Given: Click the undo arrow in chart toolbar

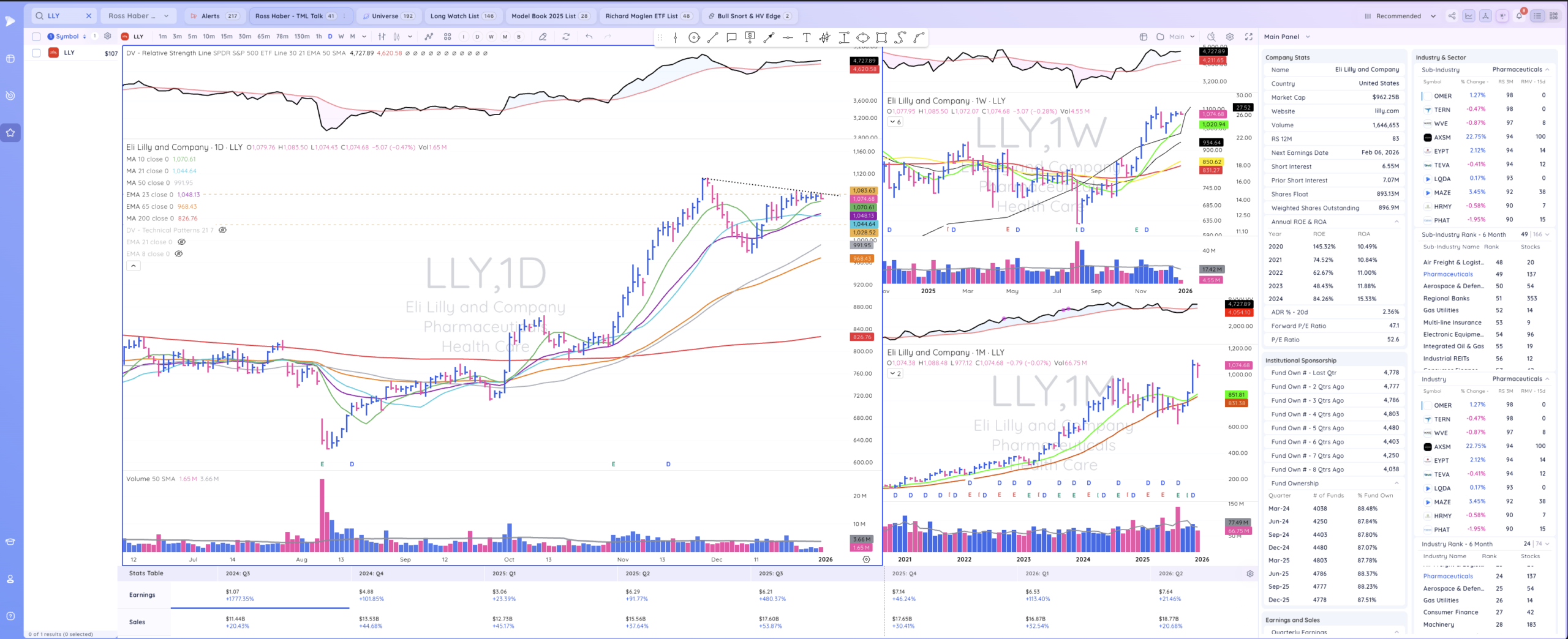Looking at the screenshot, I should tap(589, 37).
